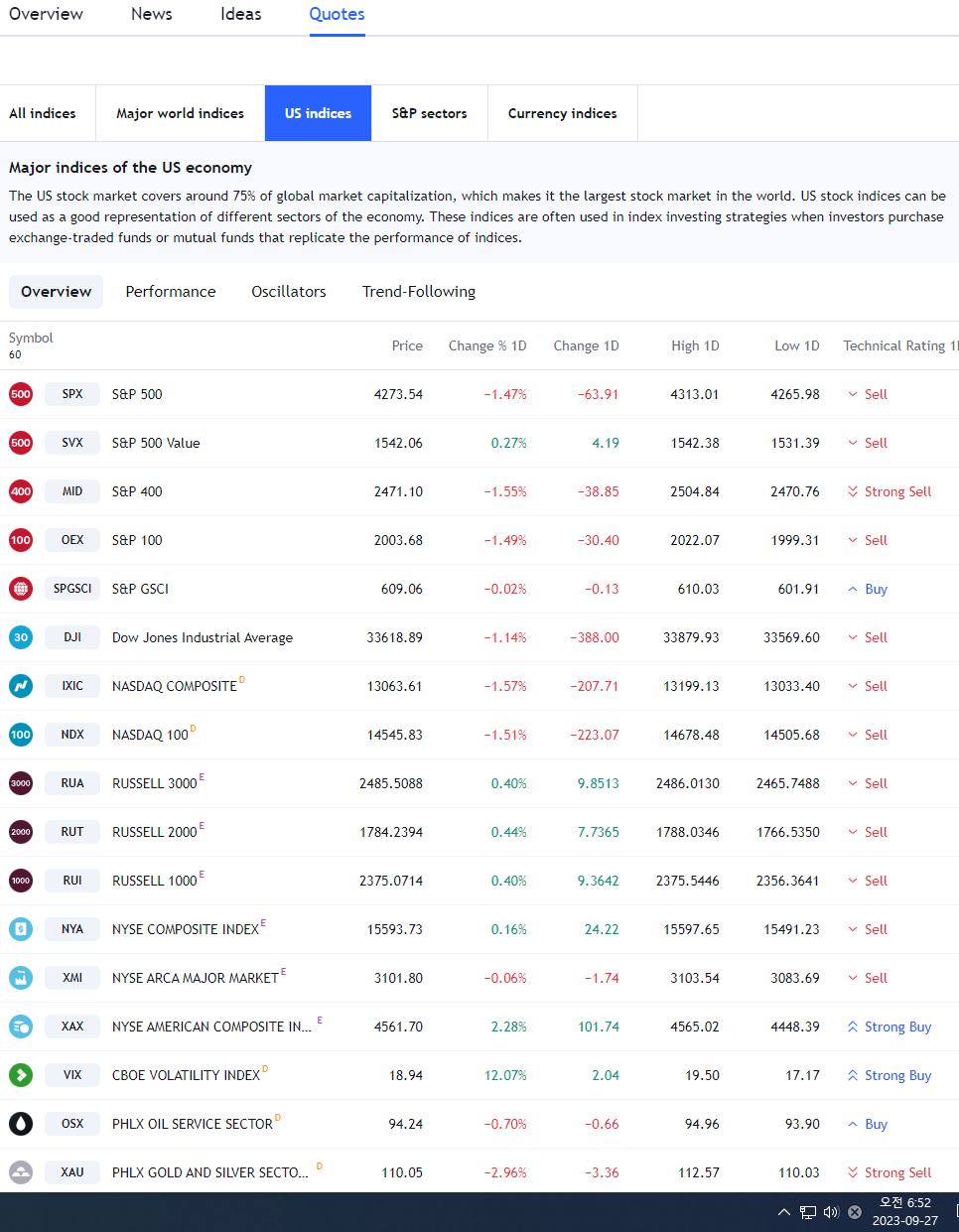Click the tray circled X status icon
This screenshot has height=1232, width=959.
(x=855, y=1212)
